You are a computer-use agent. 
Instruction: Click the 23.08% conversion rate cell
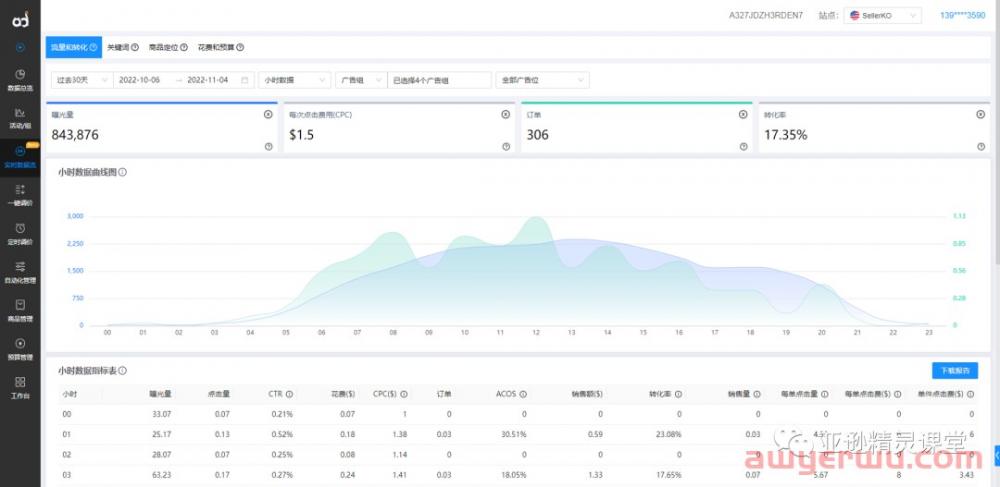(668, 435)
